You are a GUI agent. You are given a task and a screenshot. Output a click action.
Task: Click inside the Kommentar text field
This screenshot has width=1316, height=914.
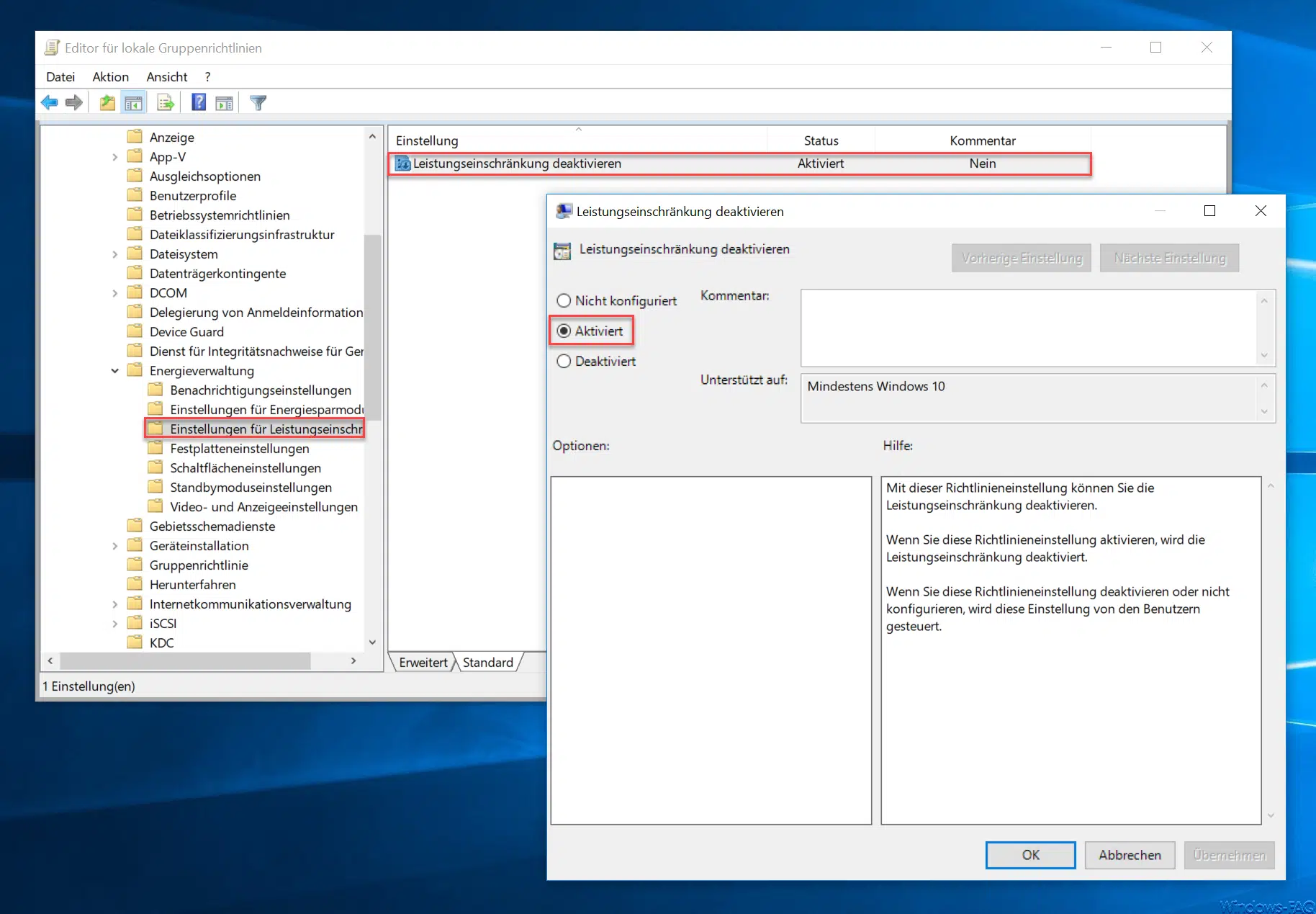tap(1028, 328)
